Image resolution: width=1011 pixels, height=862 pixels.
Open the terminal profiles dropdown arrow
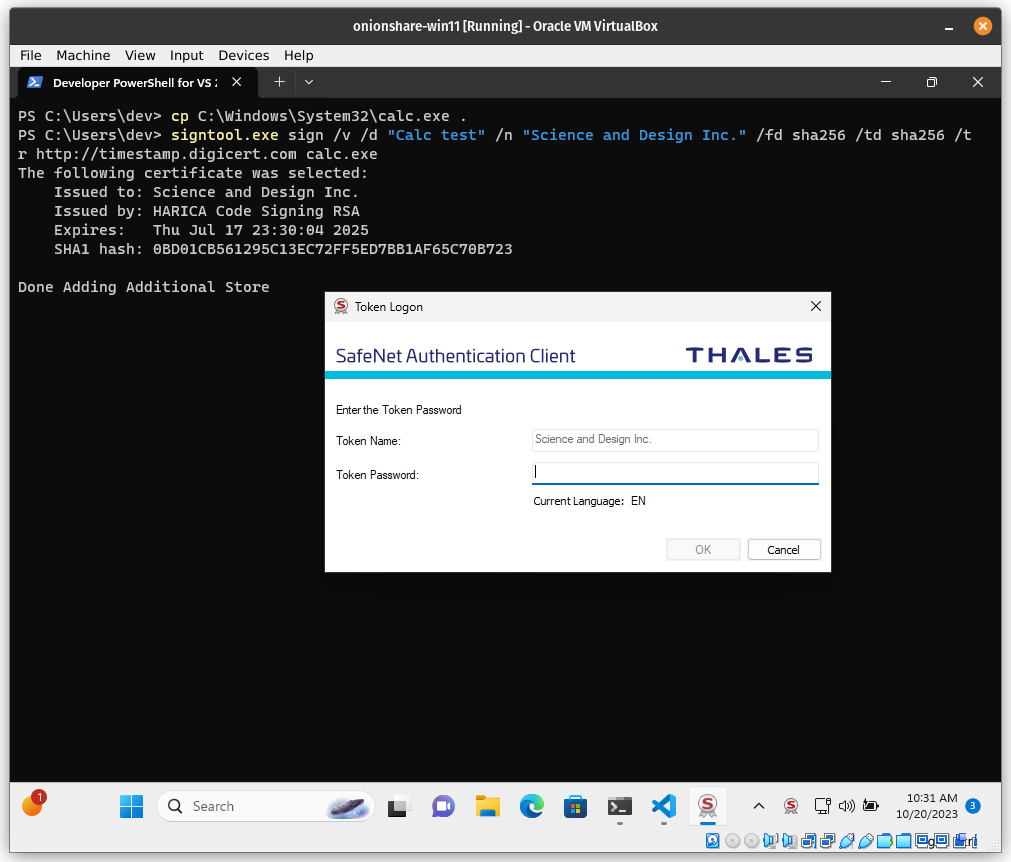309,82
